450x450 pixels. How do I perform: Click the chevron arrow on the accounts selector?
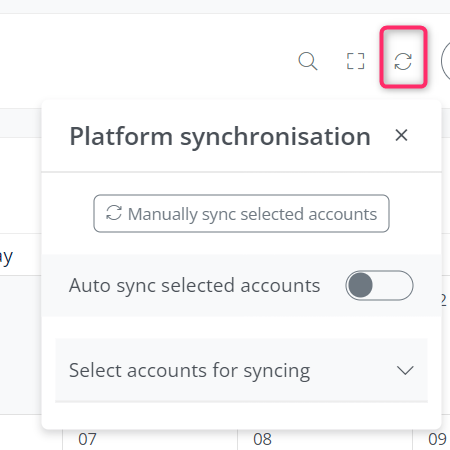tap(405, 370)
